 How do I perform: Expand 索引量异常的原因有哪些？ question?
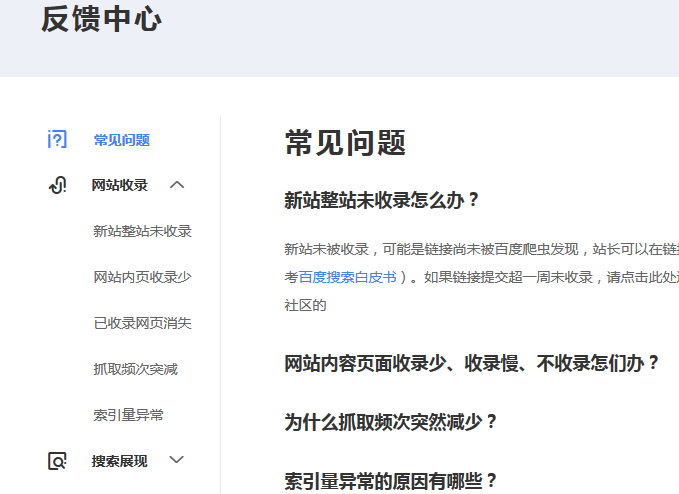[391, 481]
